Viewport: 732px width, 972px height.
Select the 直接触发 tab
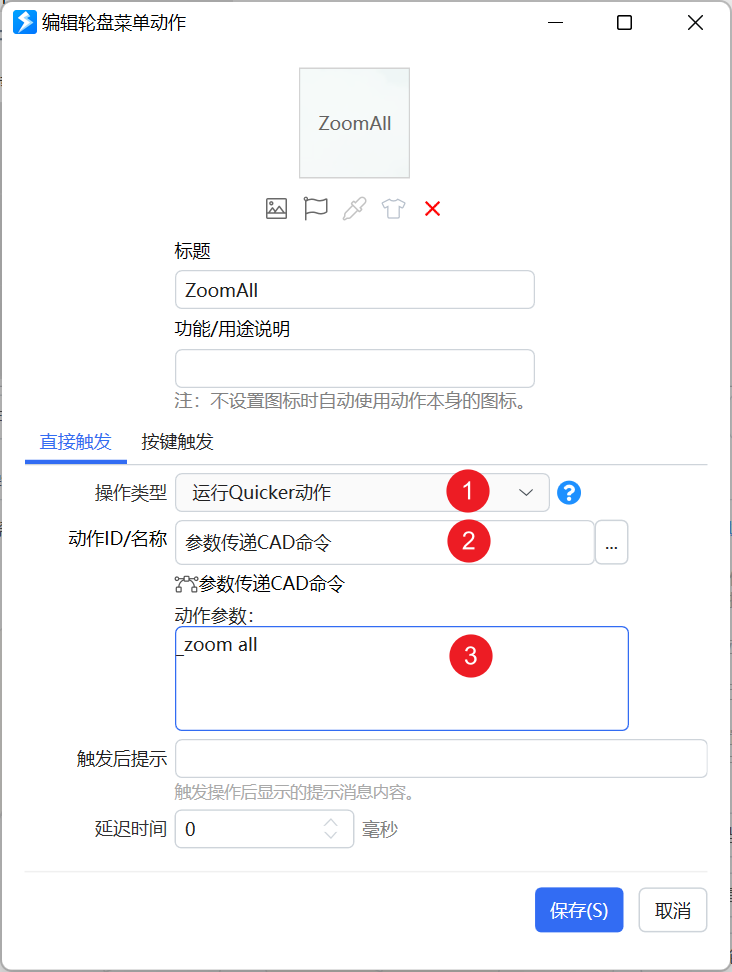point(76,442)
